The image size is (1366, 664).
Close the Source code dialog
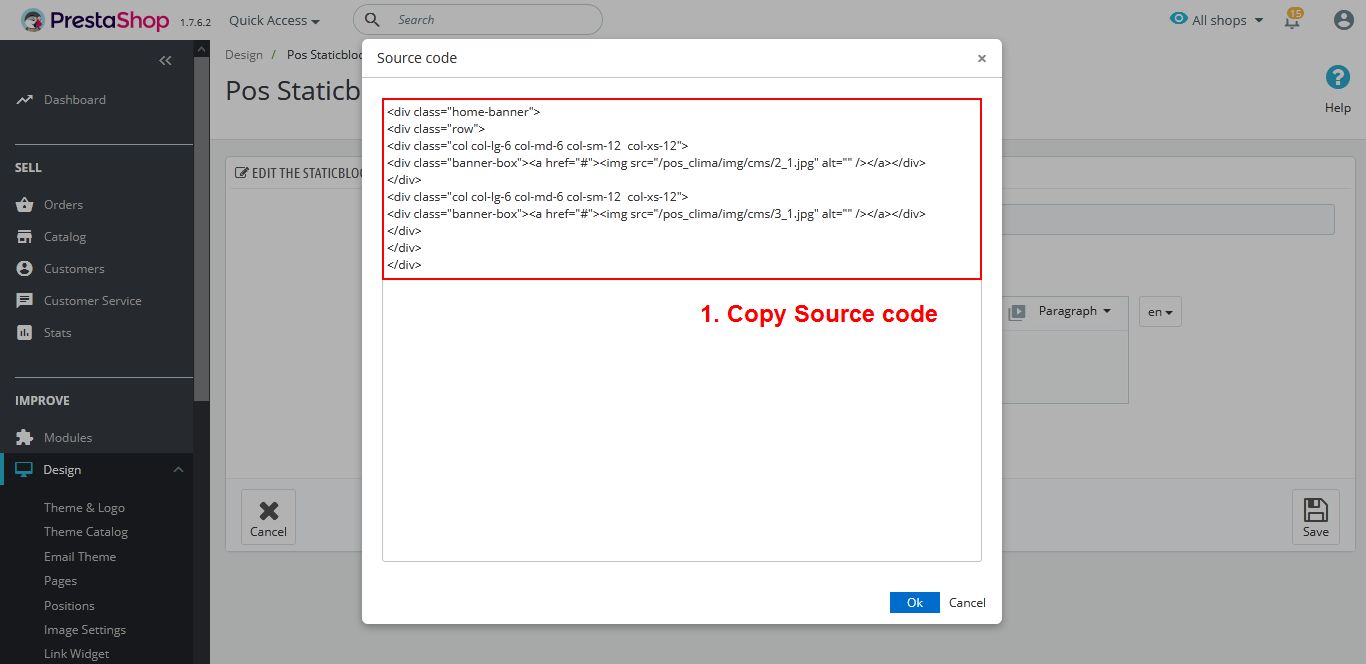(981, 59)
